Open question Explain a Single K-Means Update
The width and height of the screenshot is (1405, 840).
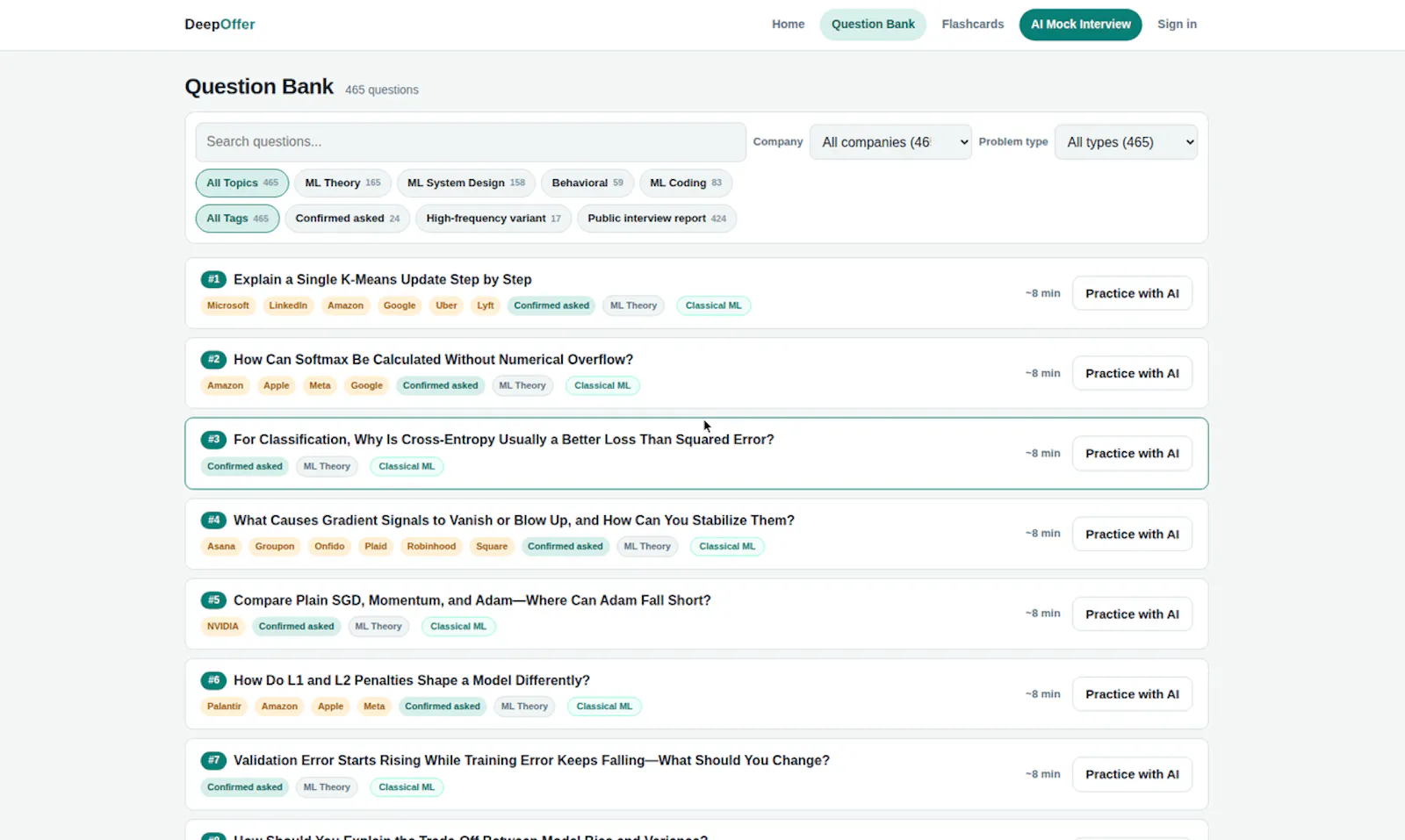pyautogui.click(x=383, y=279)
